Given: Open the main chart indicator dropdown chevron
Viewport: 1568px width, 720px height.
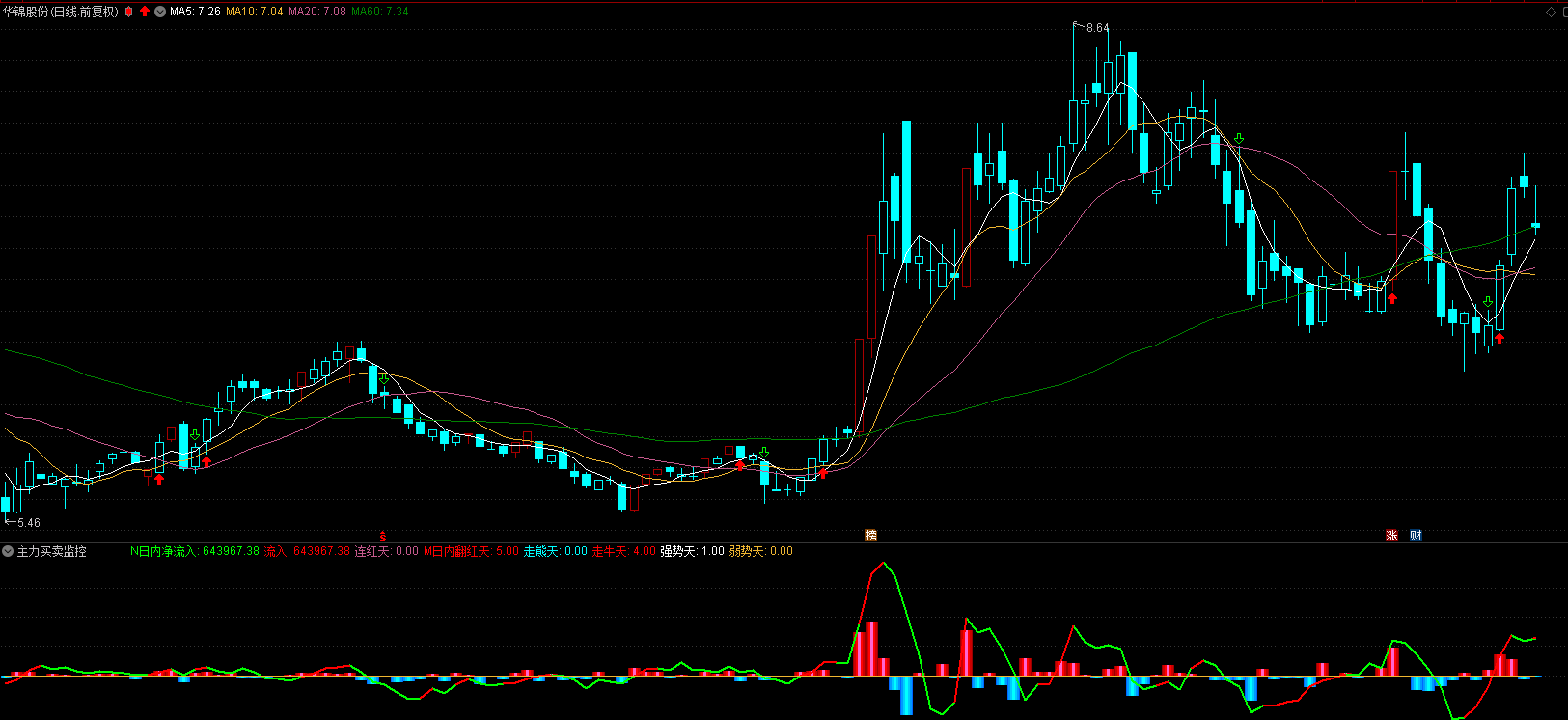Looking at the screenshot, I should (160, 12).
